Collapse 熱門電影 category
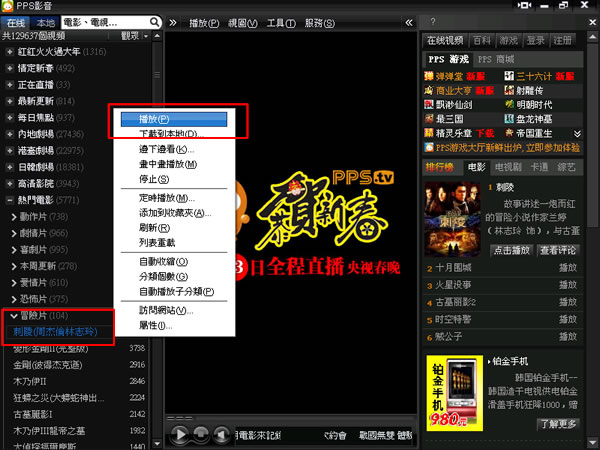 pyautogui.click(x=10, y=200)
